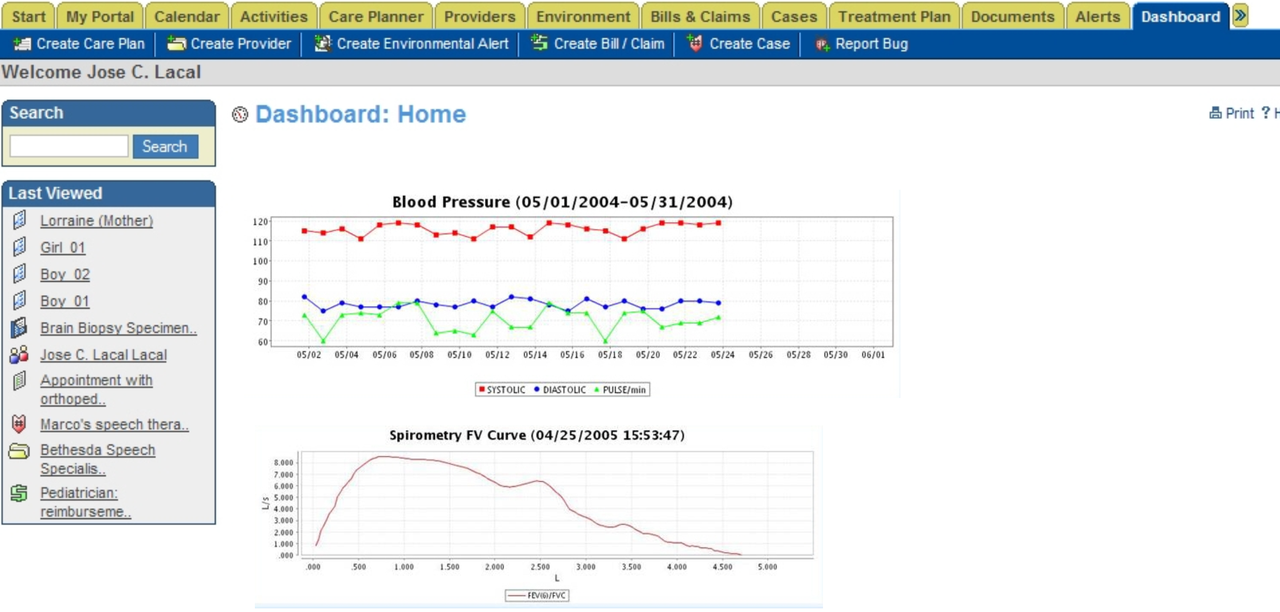Click inside the search text field
Viewport: 1280px width, 612px height.
68,146
